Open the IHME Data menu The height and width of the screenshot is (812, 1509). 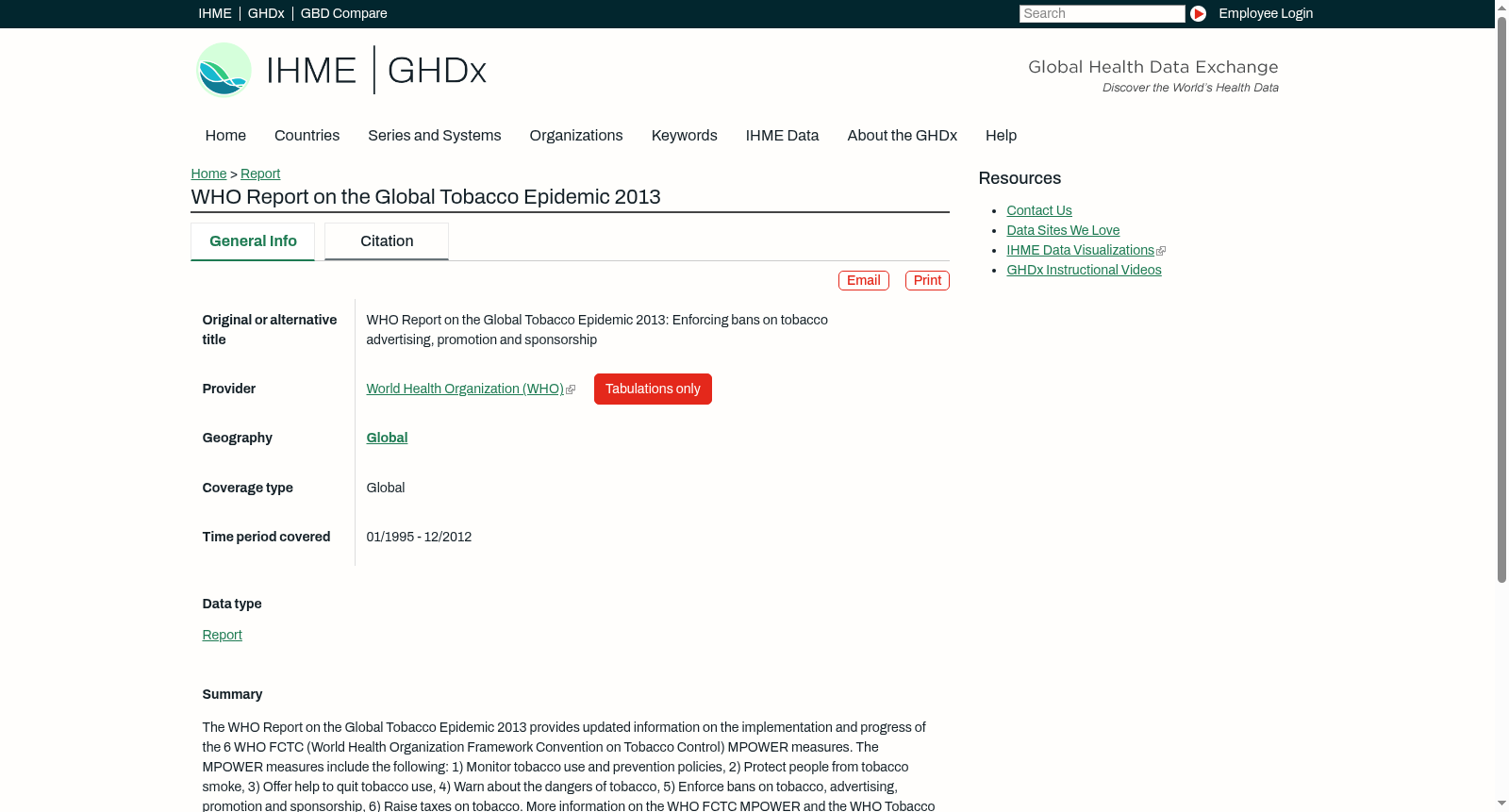(x=782, y=136)
